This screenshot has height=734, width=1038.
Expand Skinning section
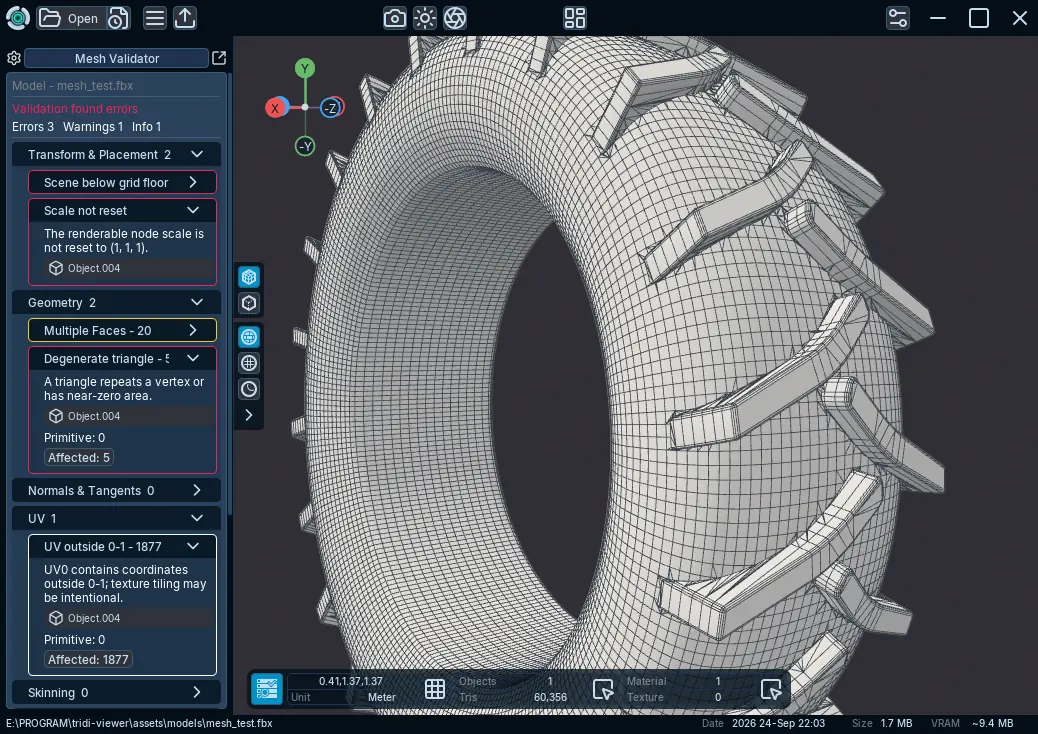(x=117, y=692)
